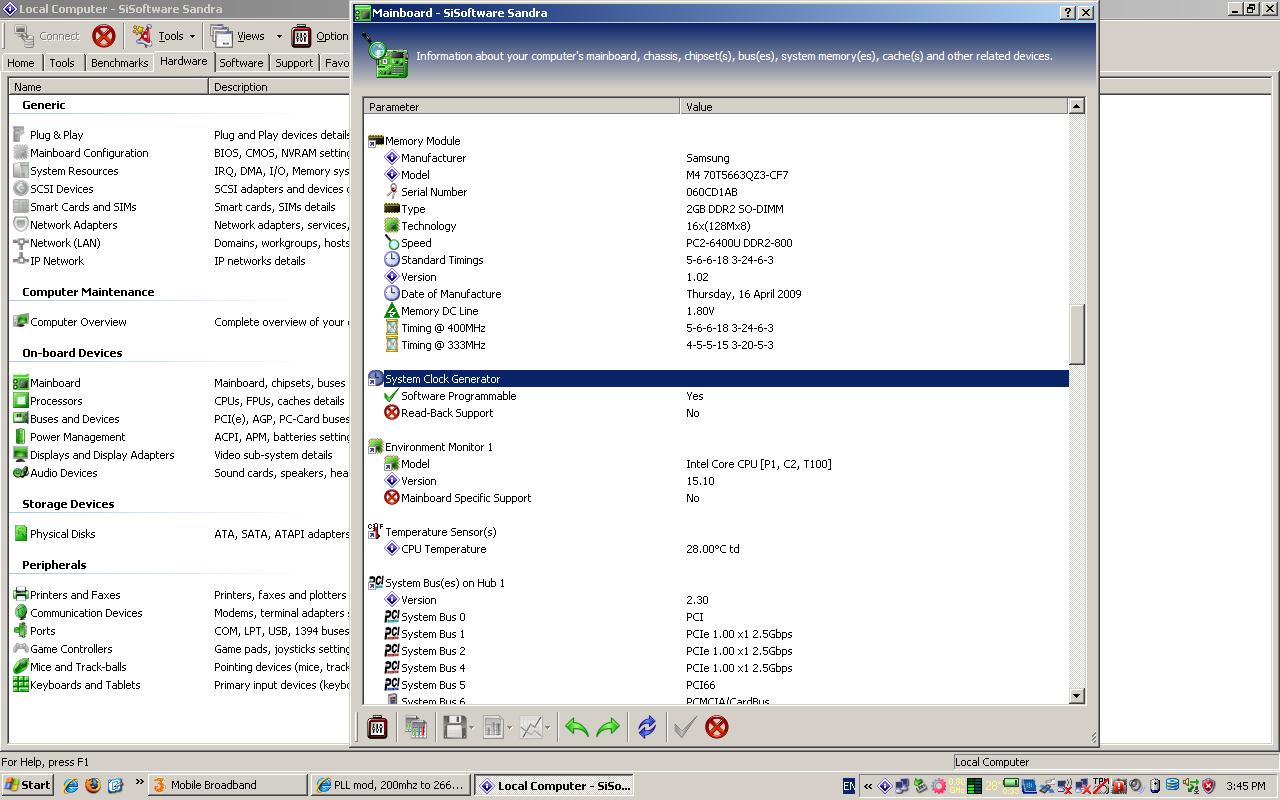This screenshot has height=800, width=1280.
Task: Select the System Clock Generator row
Action: (717, 379)
